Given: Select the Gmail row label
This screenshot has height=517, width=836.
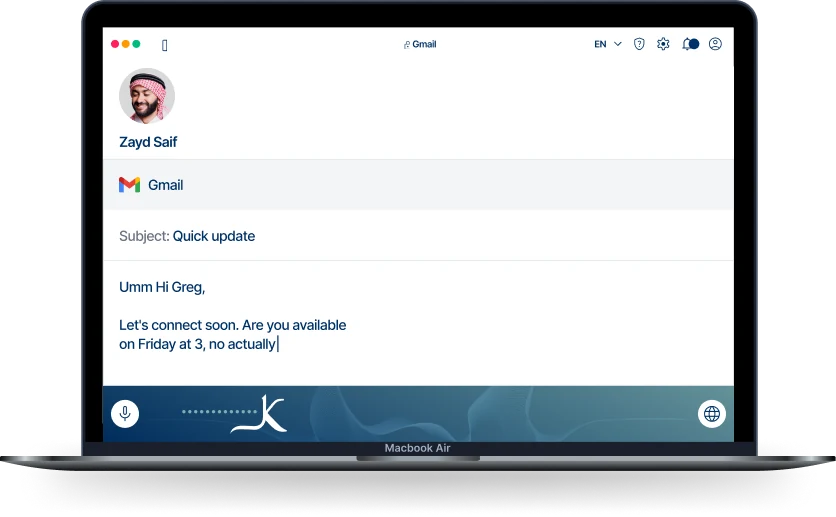Looking at the screenshot, I should (165, 185).
